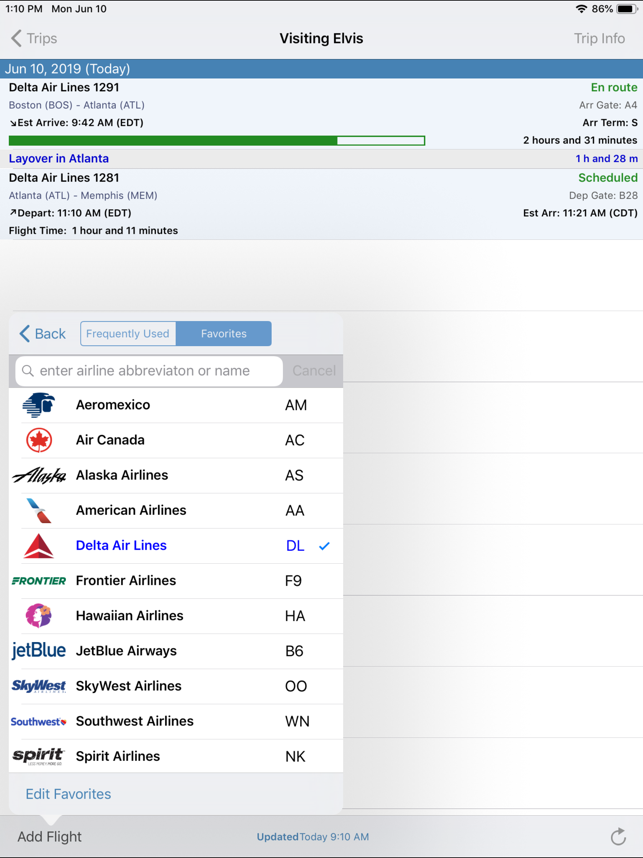
Task: Click the B6 airline code
Action: pyautogui.click(x=294, y=651)
